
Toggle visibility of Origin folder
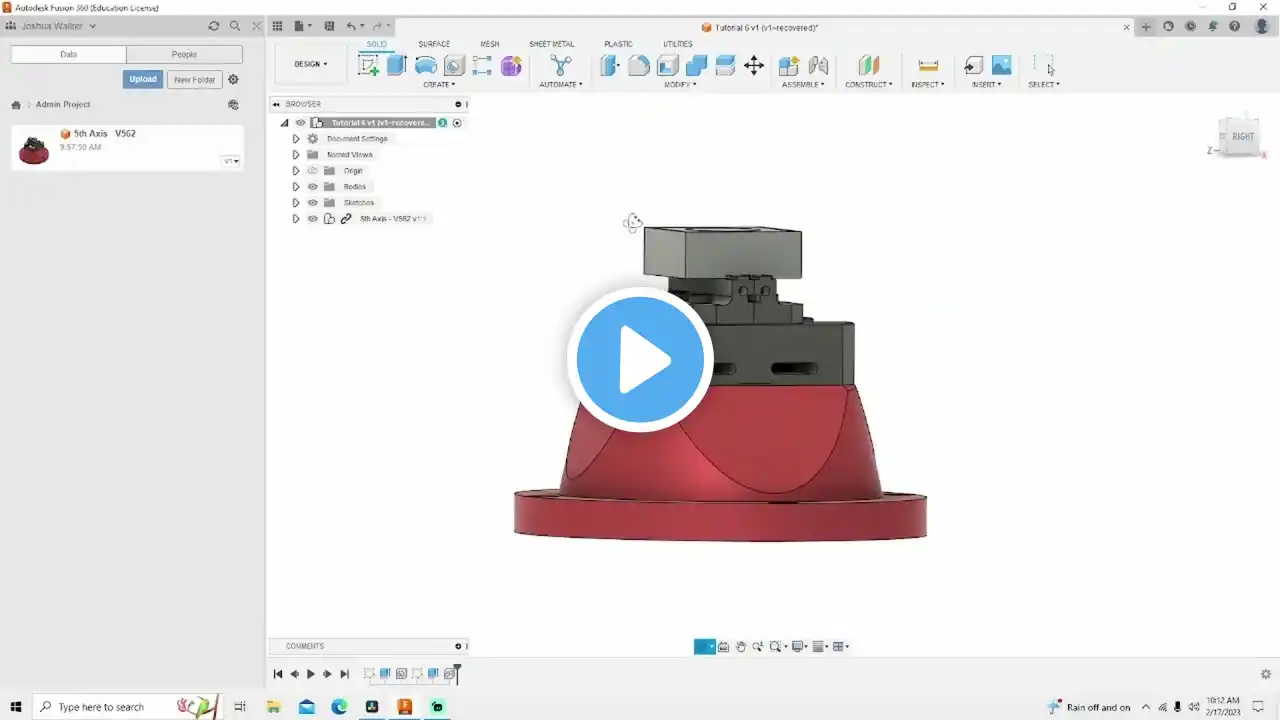(x=313, y=171)
